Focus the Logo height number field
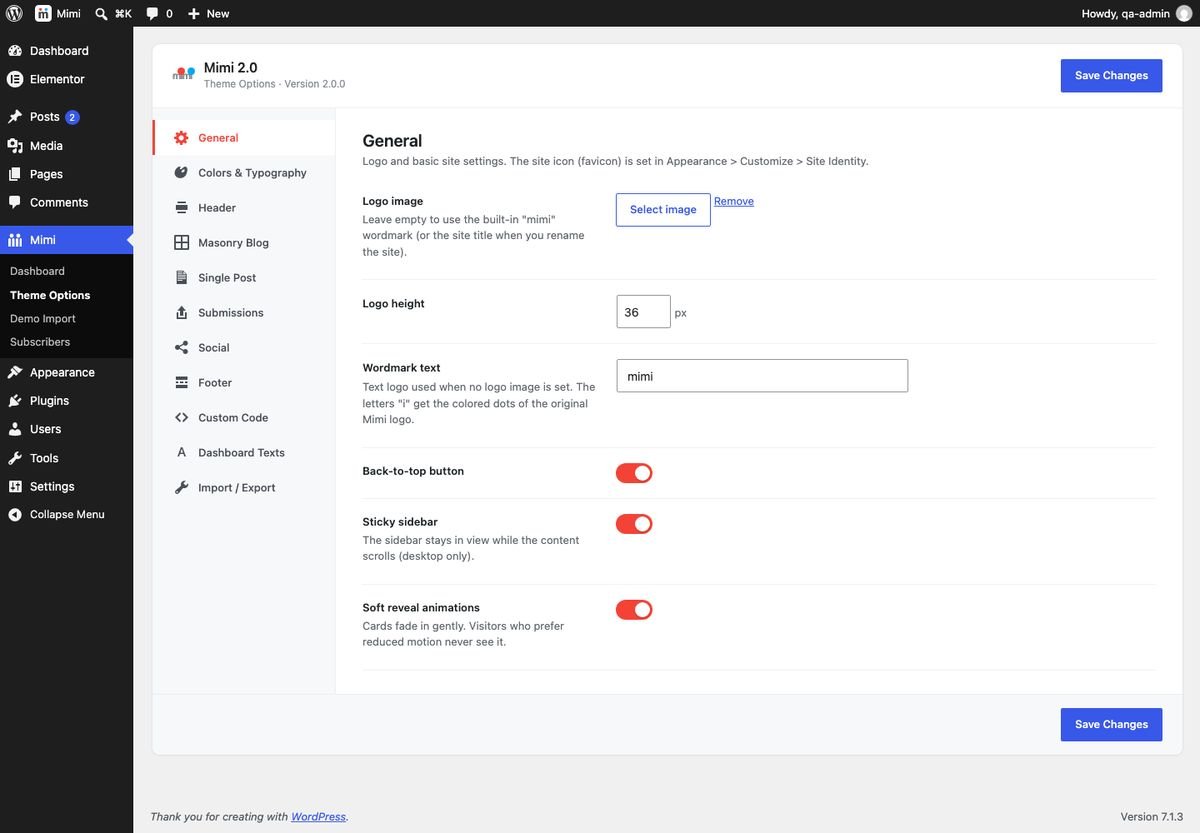Screen dimensions: 1200x833 [643, 312]
